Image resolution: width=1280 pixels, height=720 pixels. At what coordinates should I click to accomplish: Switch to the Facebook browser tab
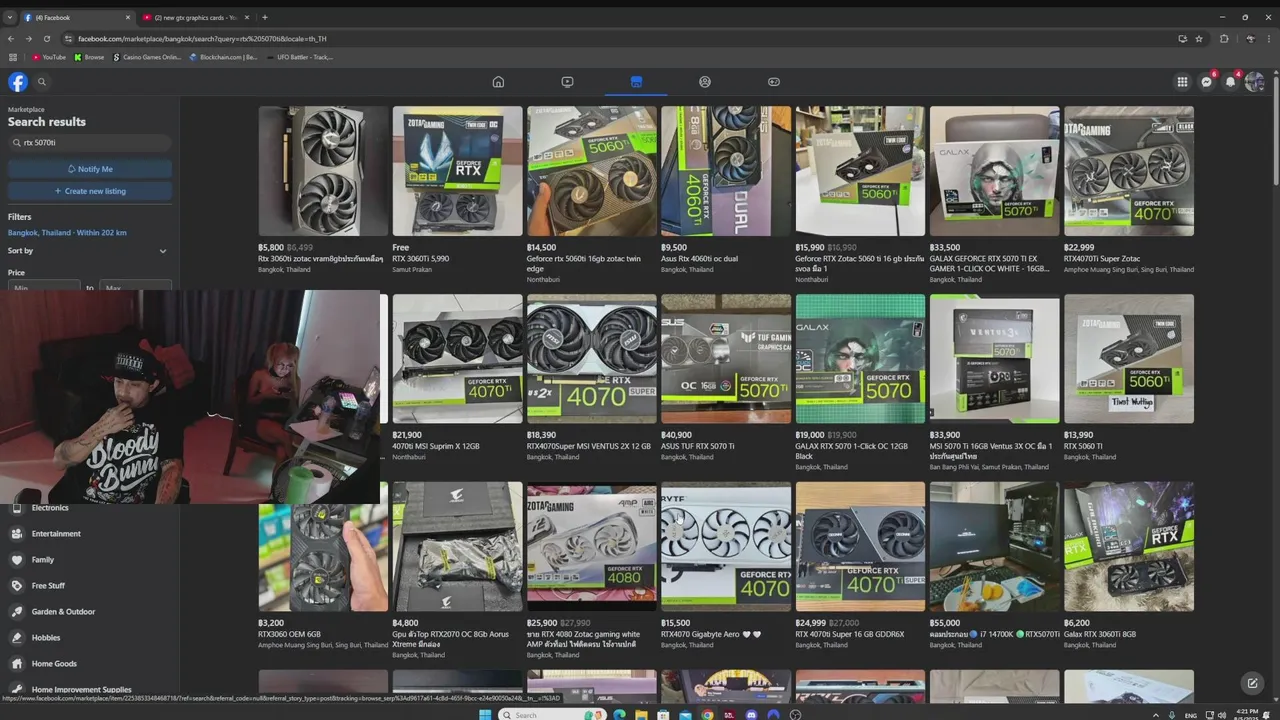click(76, 17)
